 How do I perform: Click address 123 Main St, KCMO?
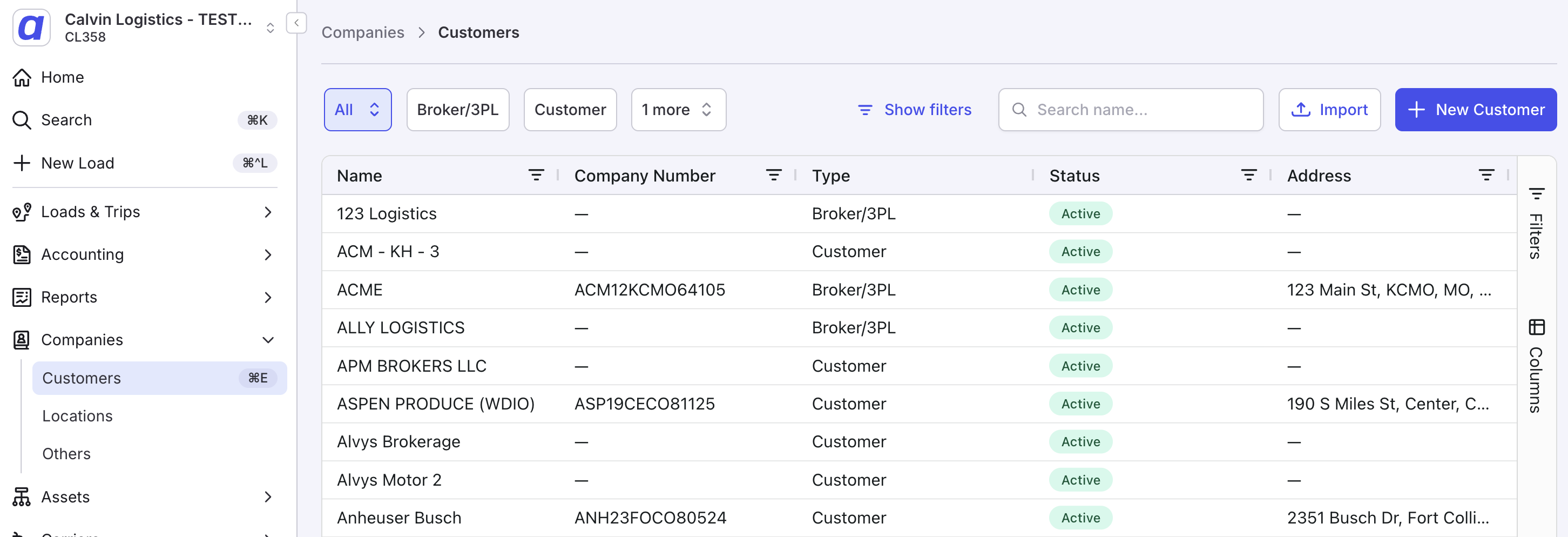coord(1389,290)
